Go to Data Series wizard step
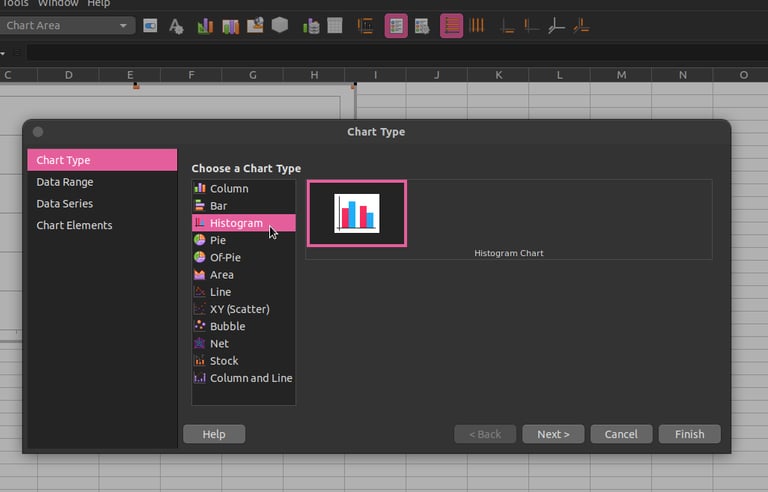 coord(102,203)
